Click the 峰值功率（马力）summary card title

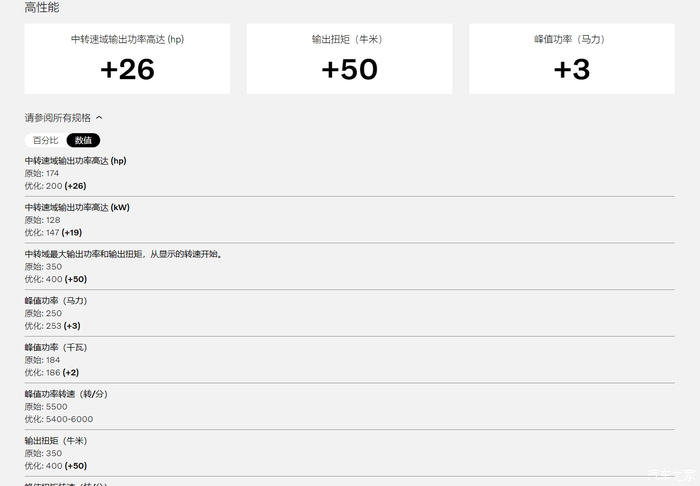(x=571, y=39)
